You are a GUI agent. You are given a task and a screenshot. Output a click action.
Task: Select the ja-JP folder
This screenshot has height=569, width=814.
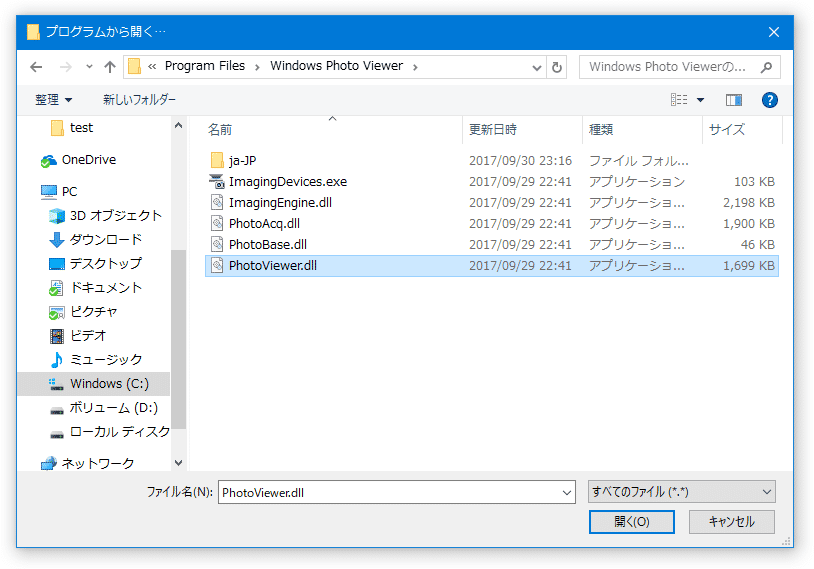tap(492, 160)
